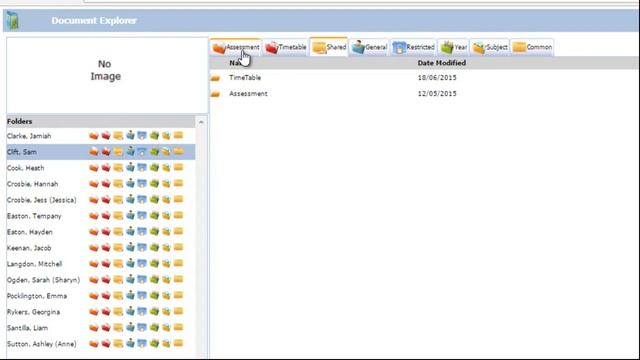Switch to the Timetable tab
640x360 pixels.
point(286,47)
